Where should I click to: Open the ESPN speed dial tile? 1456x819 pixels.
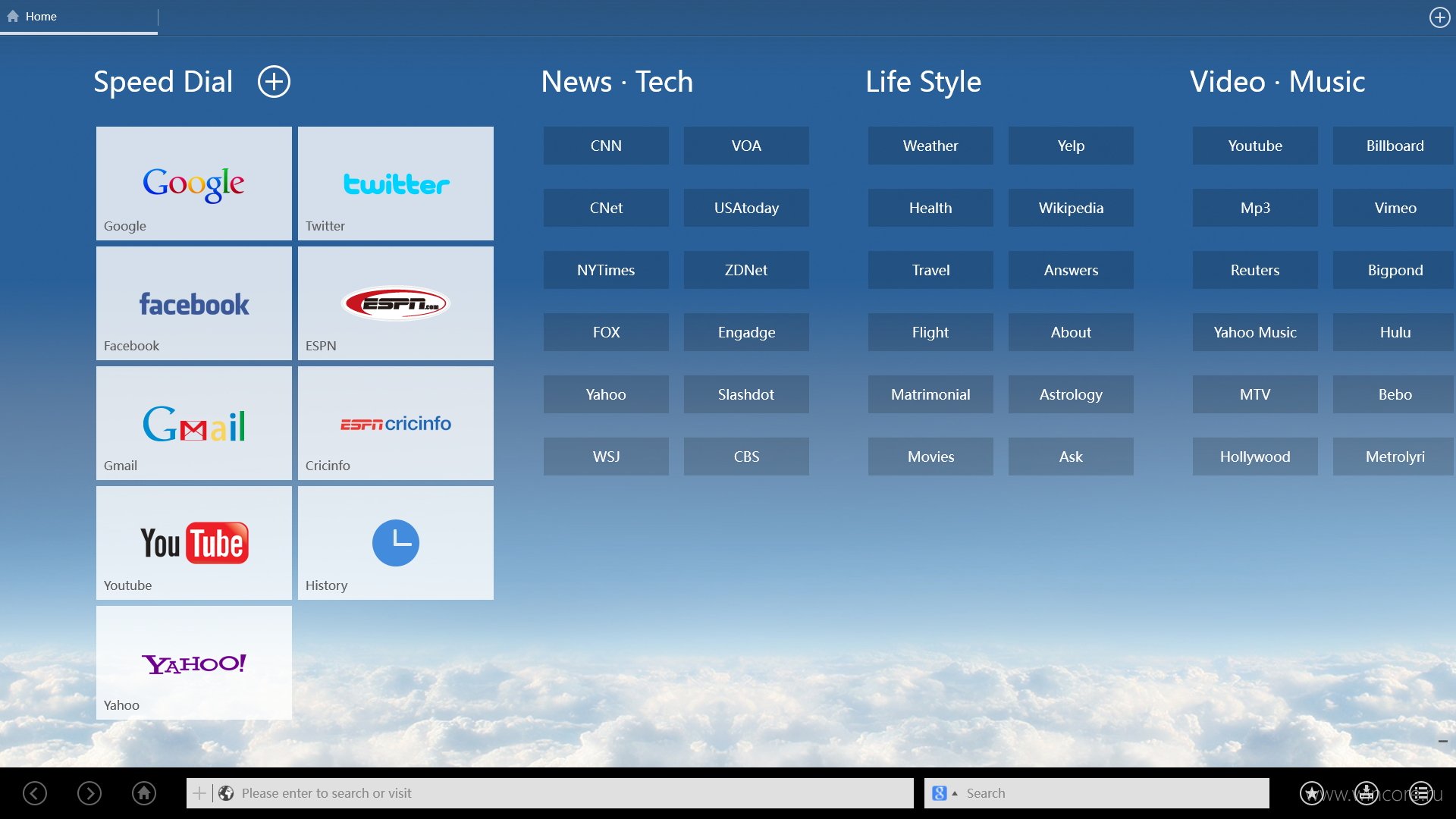click(x=396, y=303)
